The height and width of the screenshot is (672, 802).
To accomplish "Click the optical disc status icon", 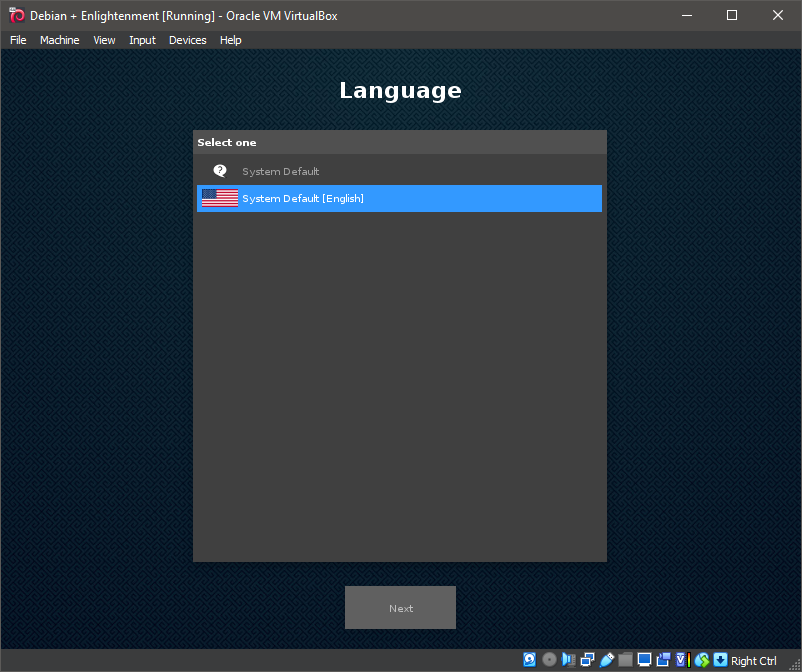I will [549, 660].
